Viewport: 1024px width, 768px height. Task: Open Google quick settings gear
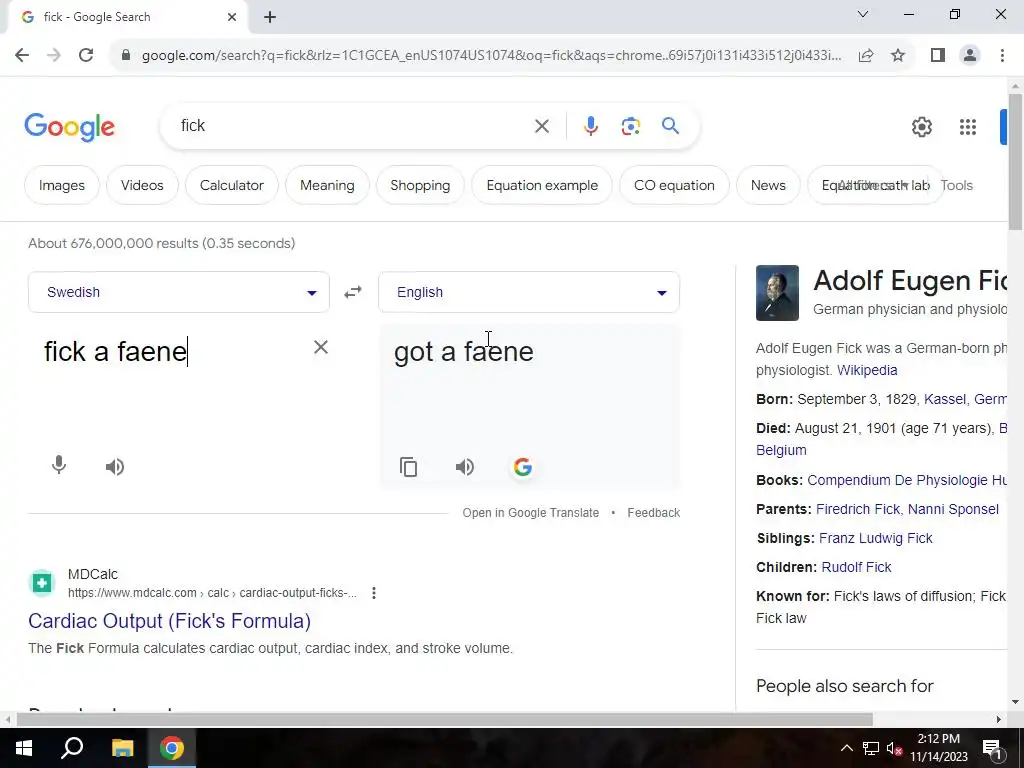pyautogui.click(x=921, y=127)
